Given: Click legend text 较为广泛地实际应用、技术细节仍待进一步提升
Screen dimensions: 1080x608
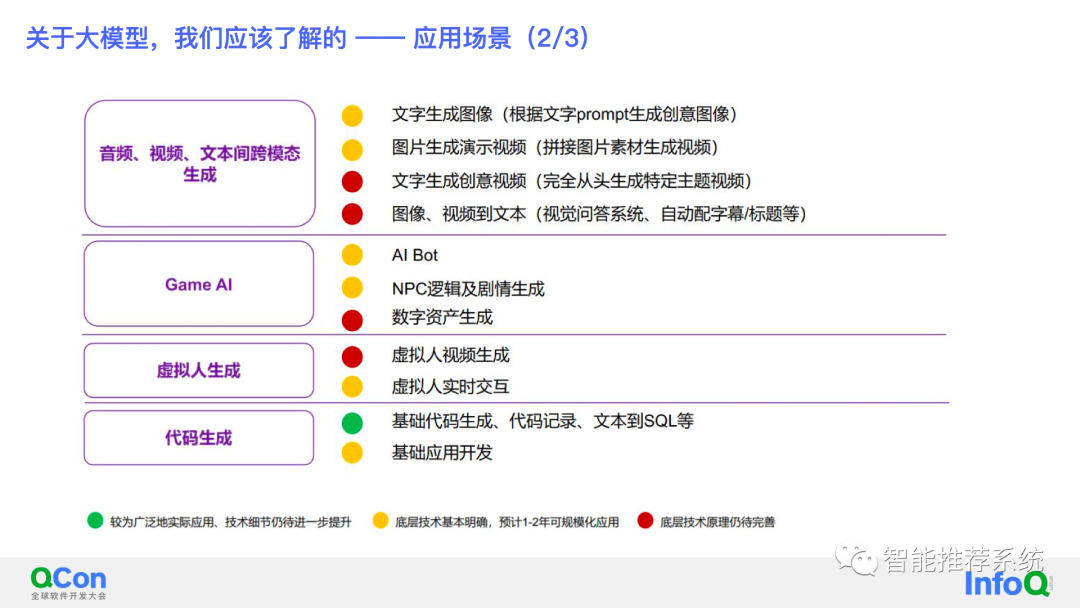Looking at the screenshot, I should point(231,522).
